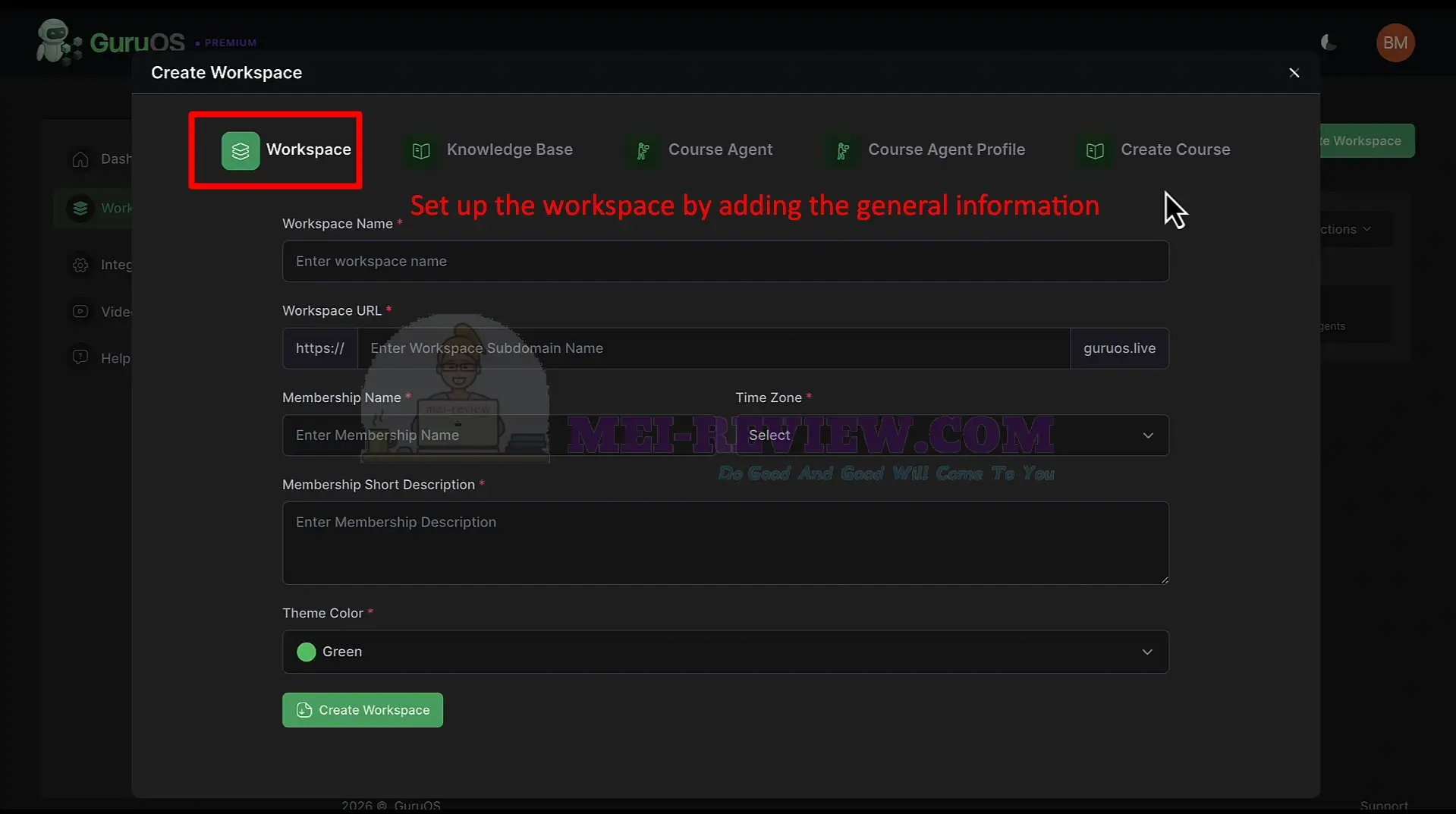
Task: Click the Create Course book icon
Action: coord(1095,151)
